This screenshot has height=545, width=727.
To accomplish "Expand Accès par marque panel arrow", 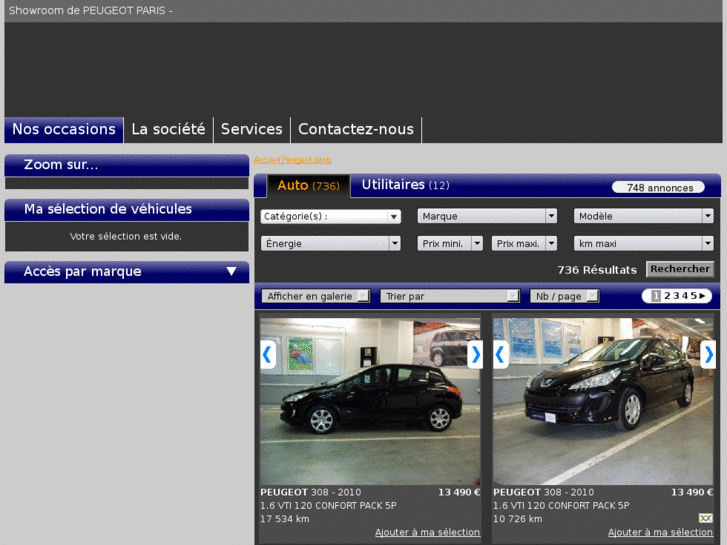I will tap(231, 271).
